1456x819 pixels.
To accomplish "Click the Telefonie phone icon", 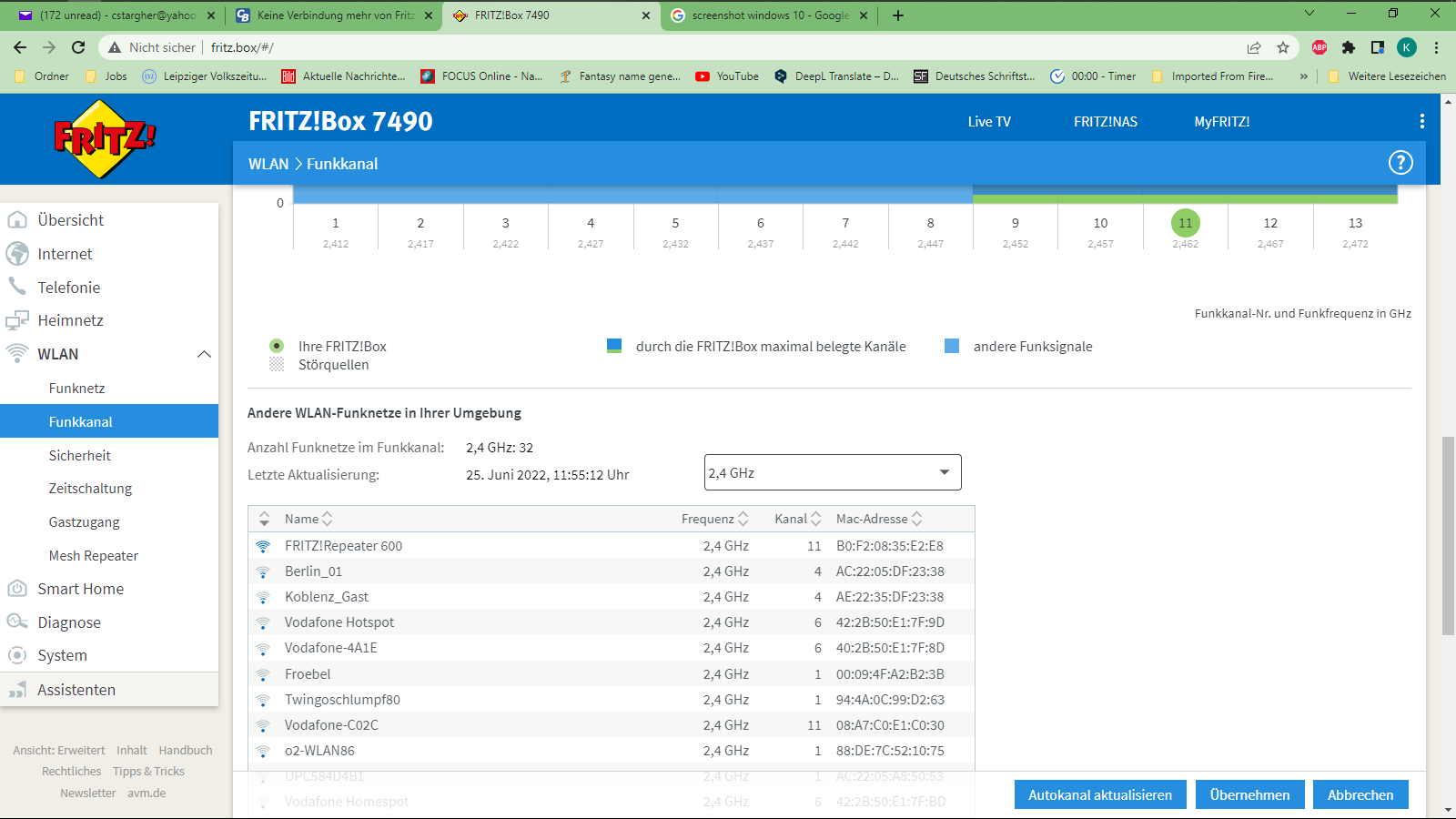I will (x=17, y=287).
